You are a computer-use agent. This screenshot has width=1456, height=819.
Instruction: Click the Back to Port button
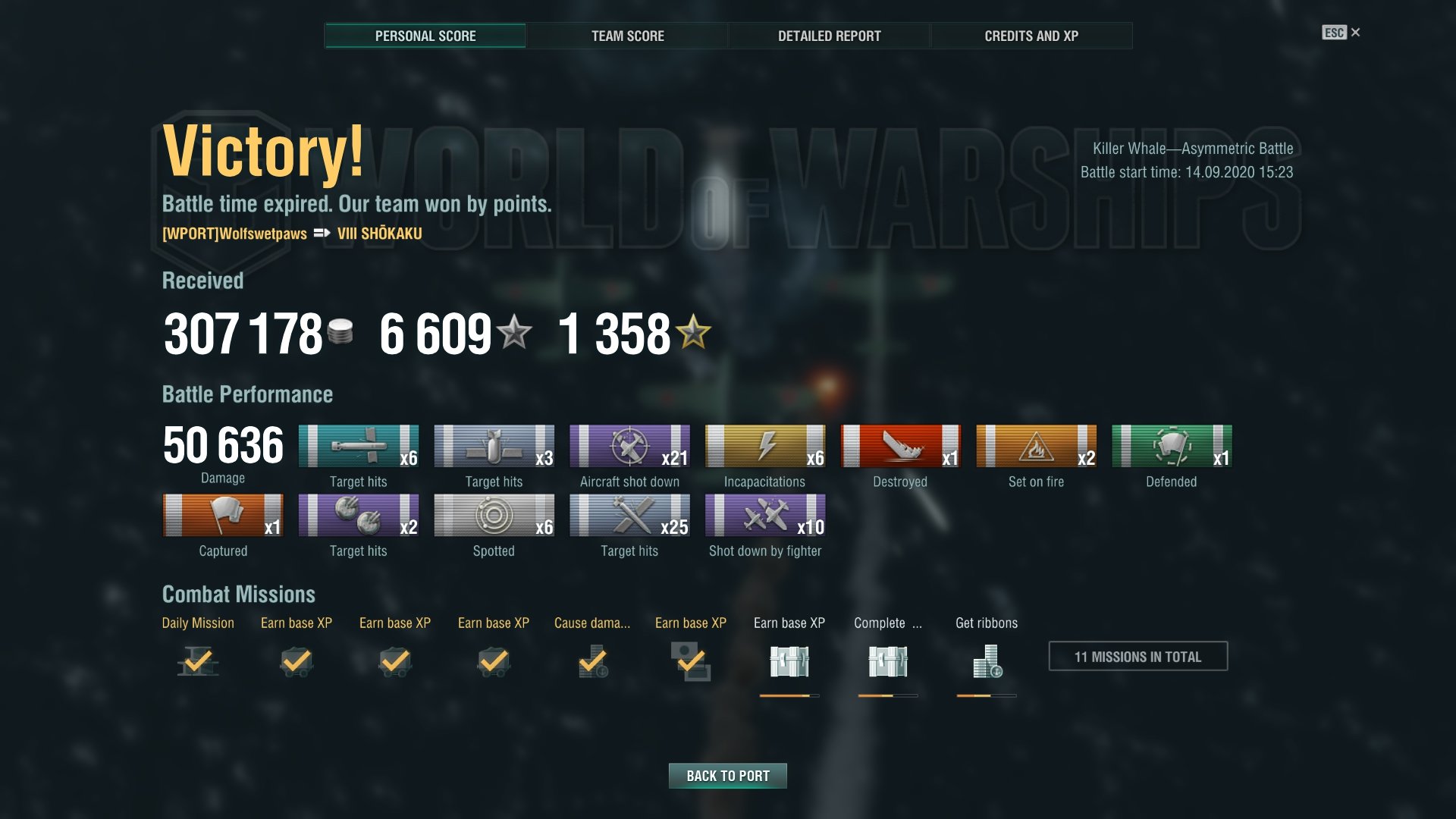pyautogui.click(x=728, y=776)
